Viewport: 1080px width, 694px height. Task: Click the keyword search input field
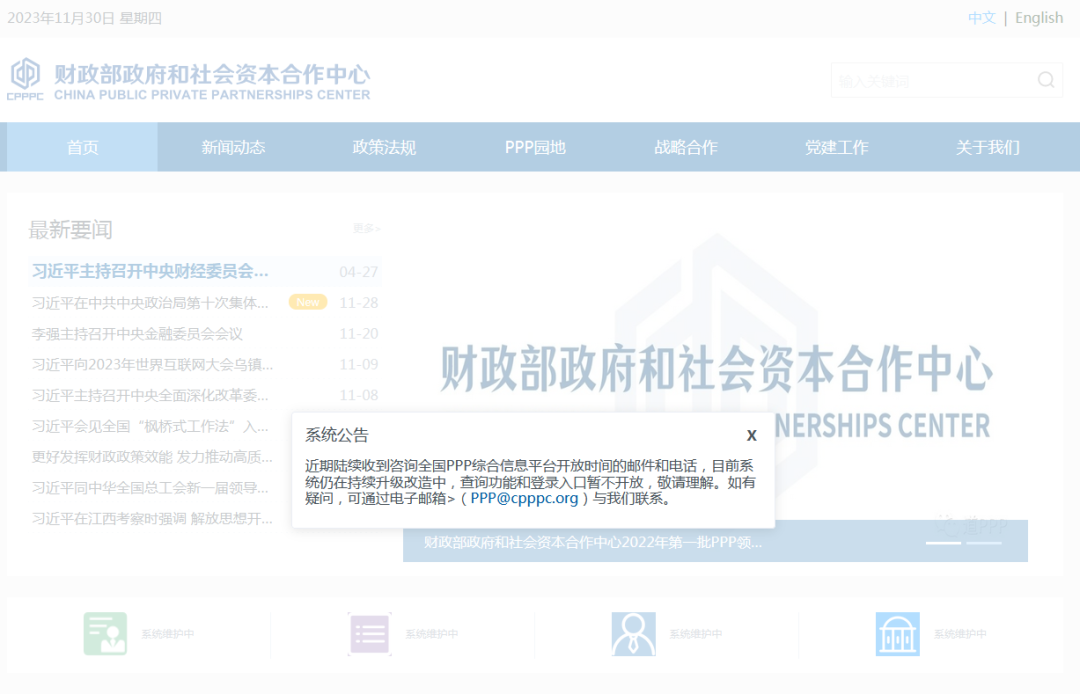coord(930,81)
